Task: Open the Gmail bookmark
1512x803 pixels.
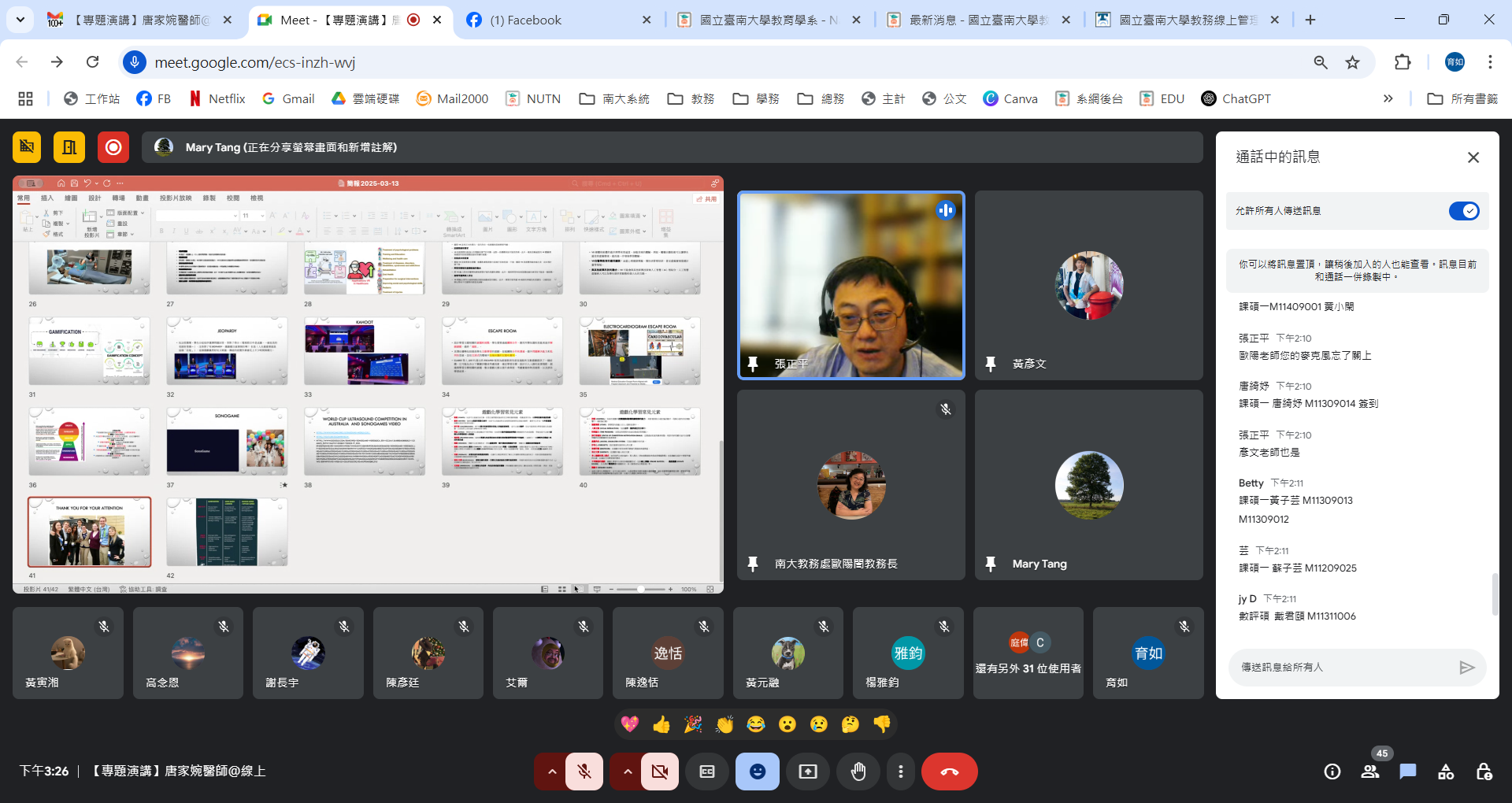Action: tap(288, 98)
